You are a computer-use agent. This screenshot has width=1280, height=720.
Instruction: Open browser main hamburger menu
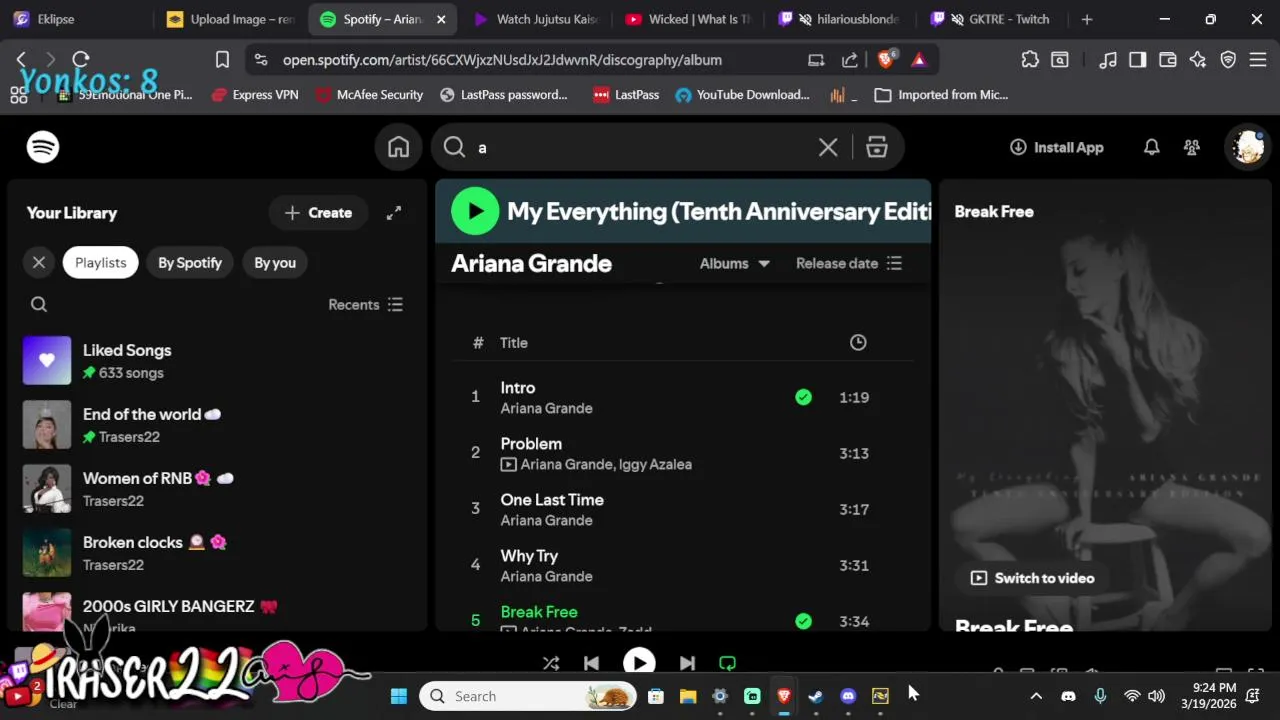(1258, 60)
